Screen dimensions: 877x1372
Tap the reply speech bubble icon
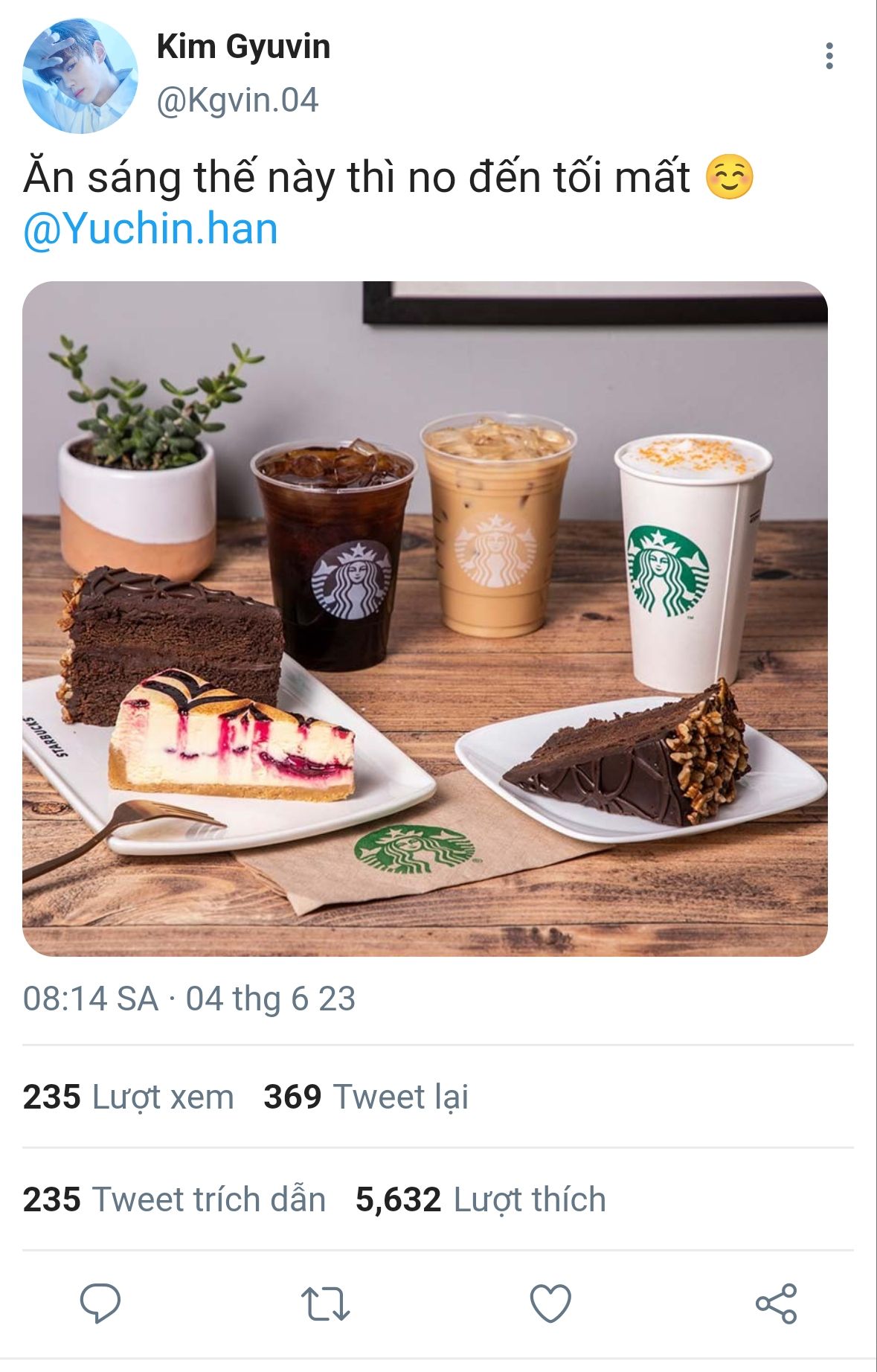tap(100, 1303)
